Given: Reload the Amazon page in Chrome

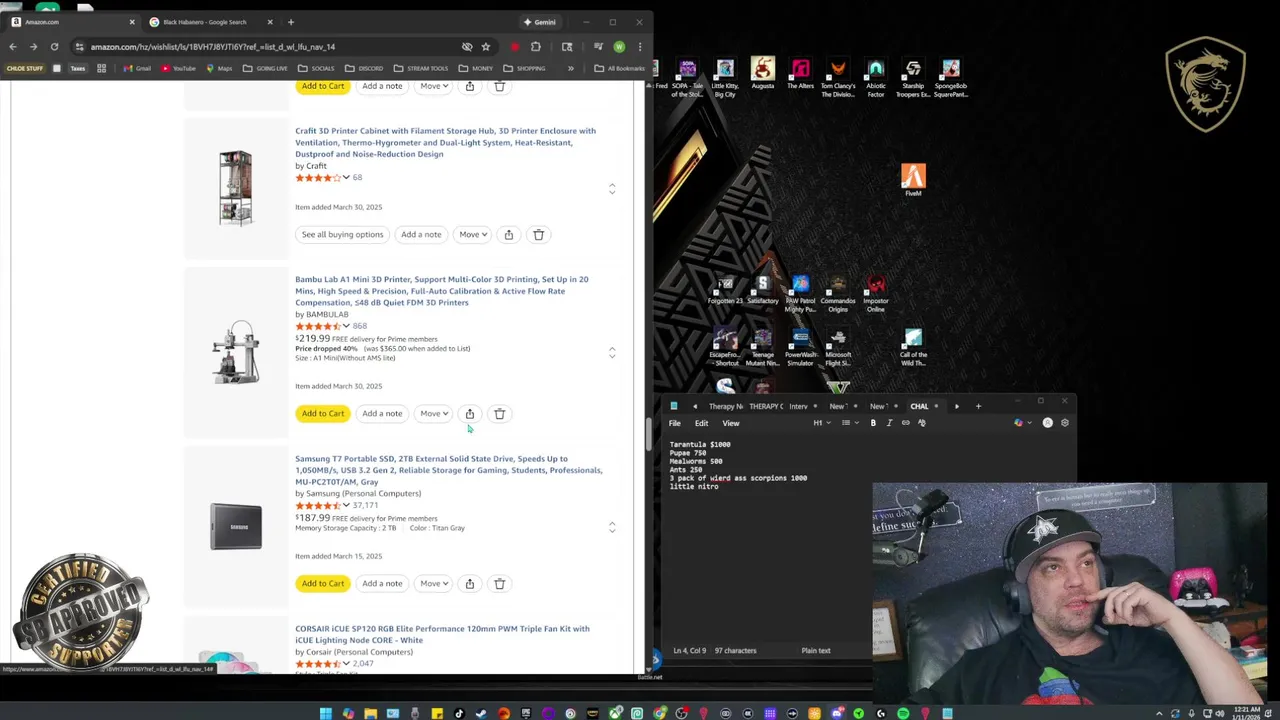Looking at the screenshot, I should point(54,46).
